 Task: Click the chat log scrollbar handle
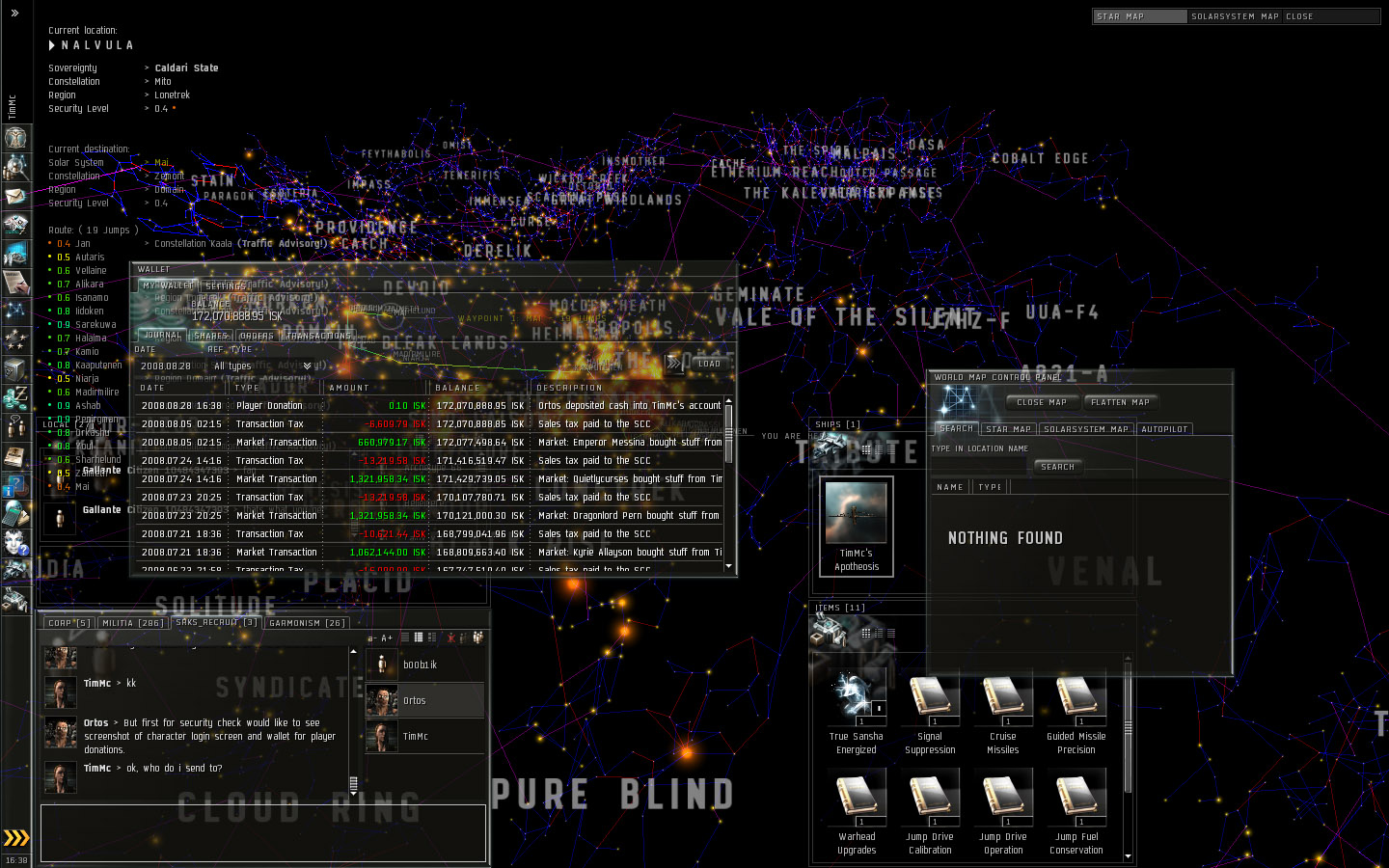tap(353, 784)
